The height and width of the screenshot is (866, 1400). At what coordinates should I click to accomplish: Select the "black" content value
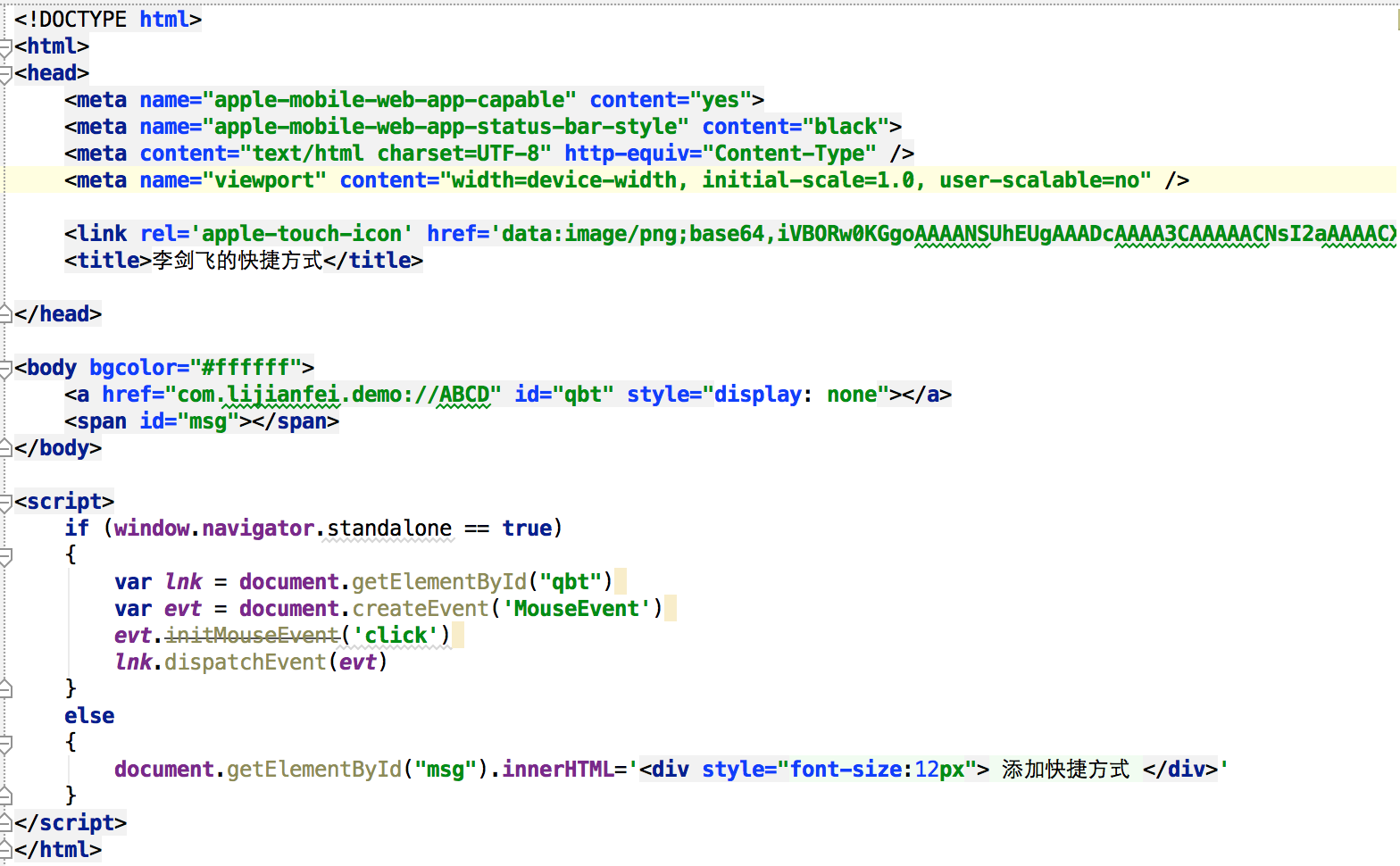click(846, 127)
